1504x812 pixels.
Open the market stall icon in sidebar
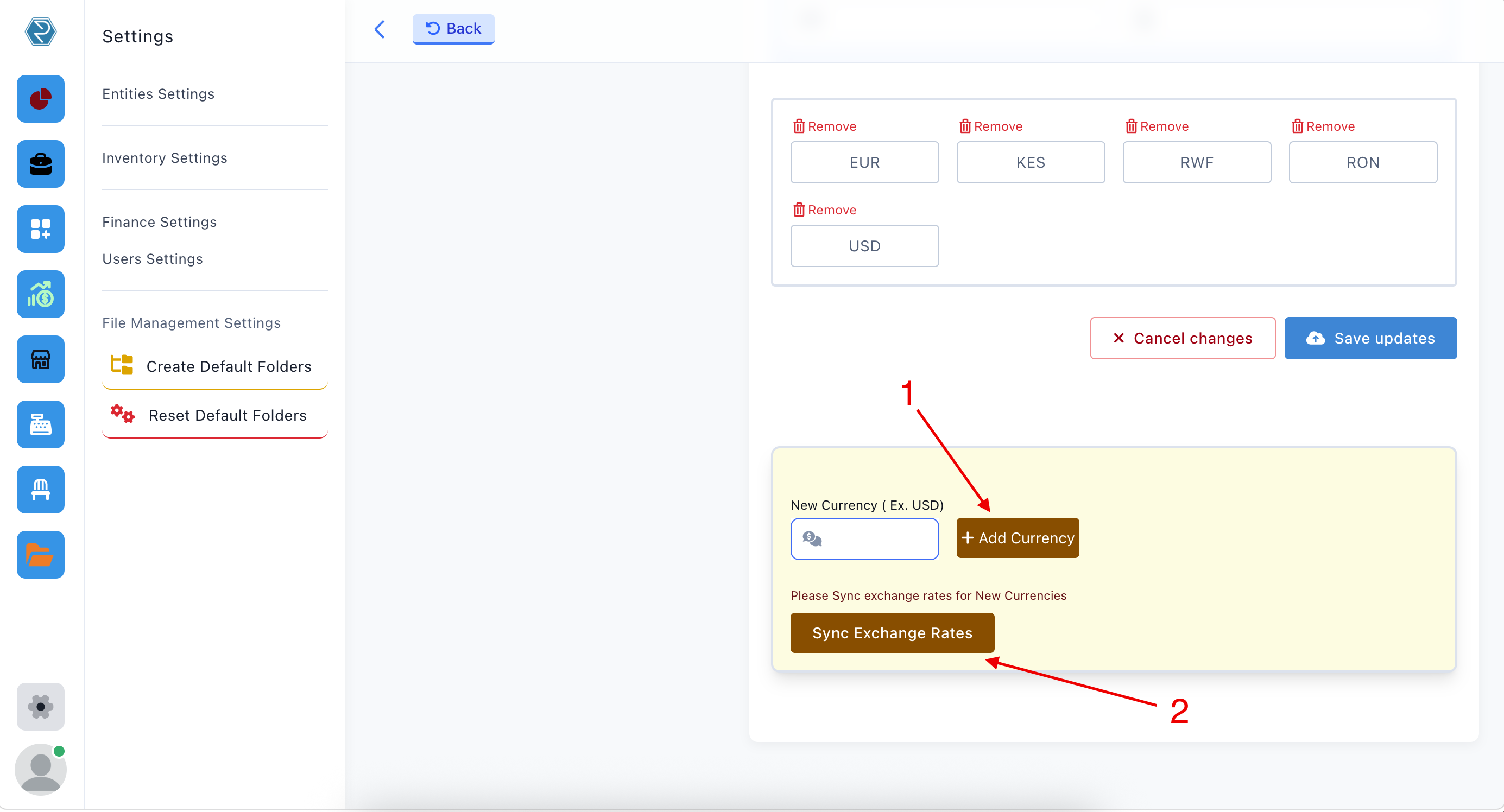point(40,490)
